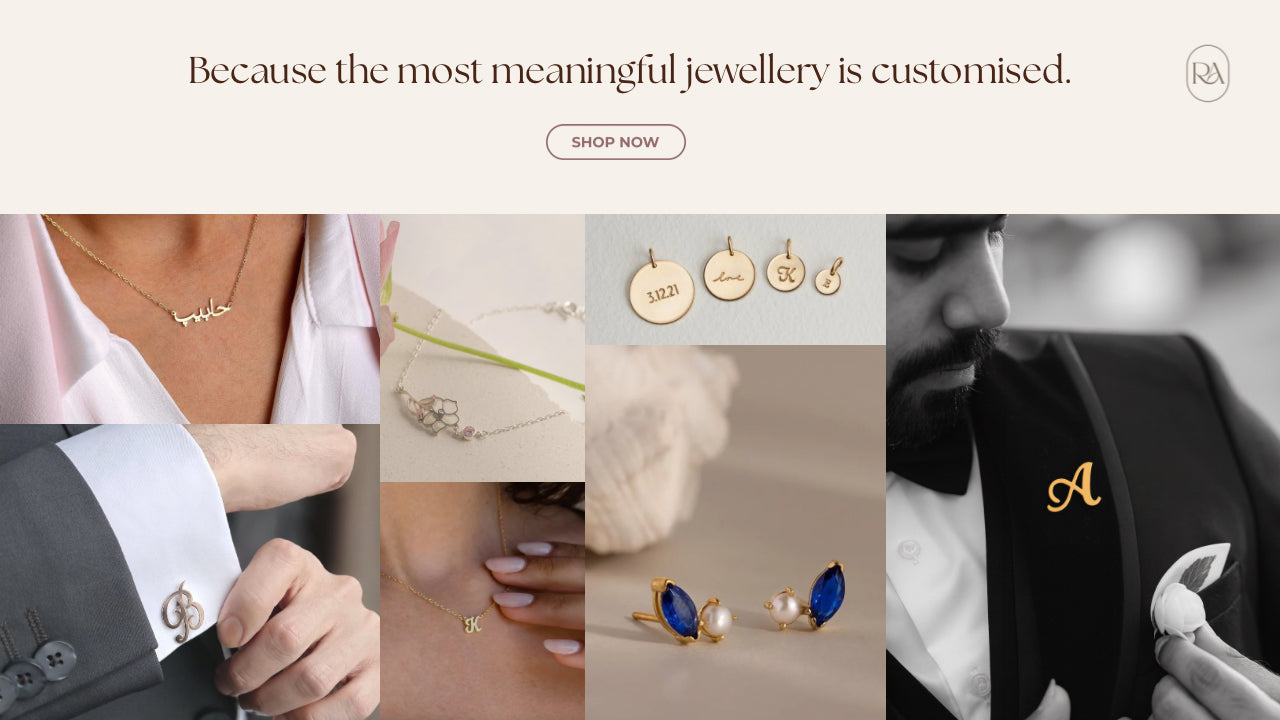Open the gold letter A brooch photo
1280x720 pixels.
[x=1083, y=467]
